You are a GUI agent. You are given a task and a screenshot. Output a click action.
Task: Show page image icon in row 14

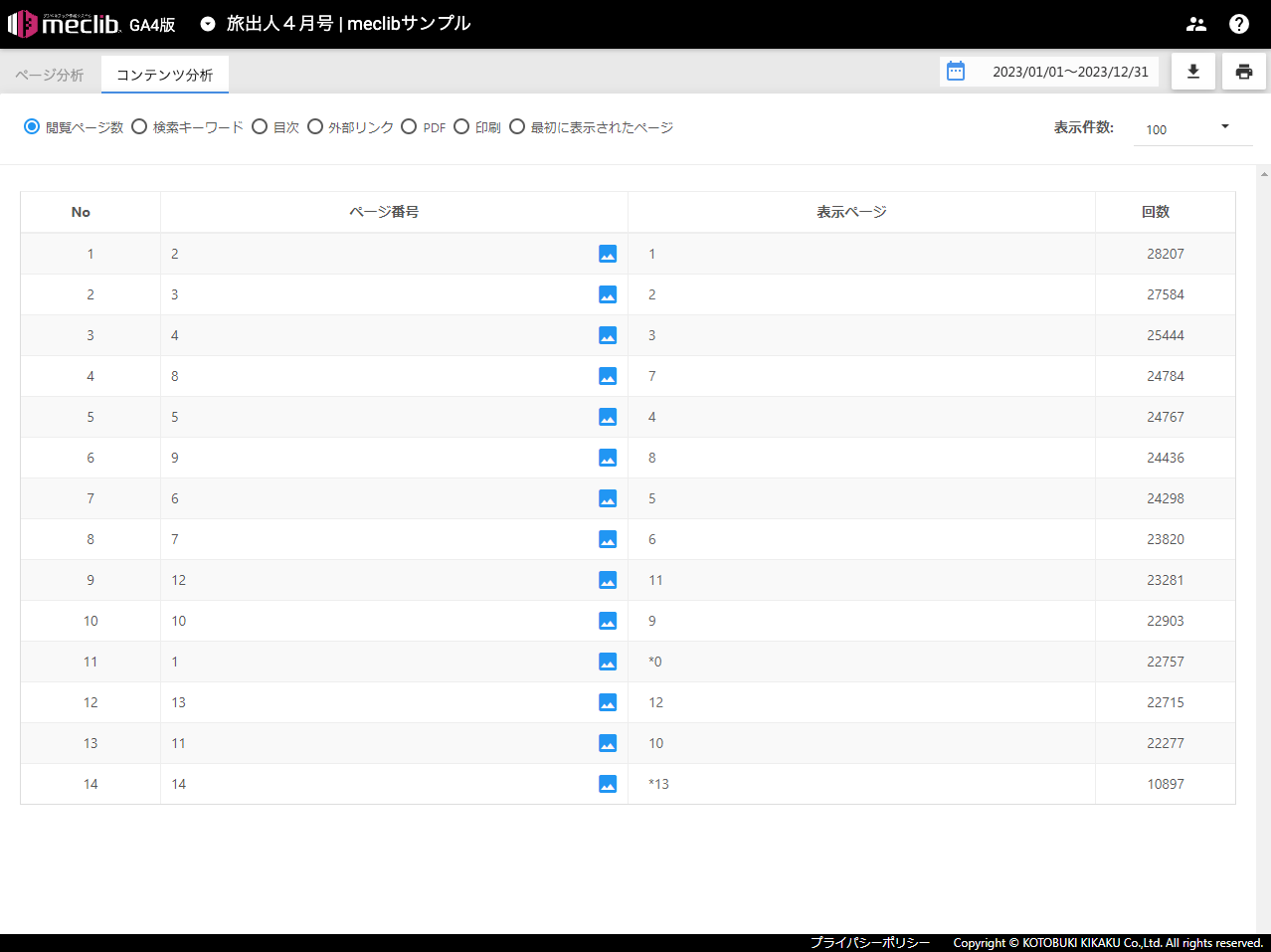click(608, 784)
